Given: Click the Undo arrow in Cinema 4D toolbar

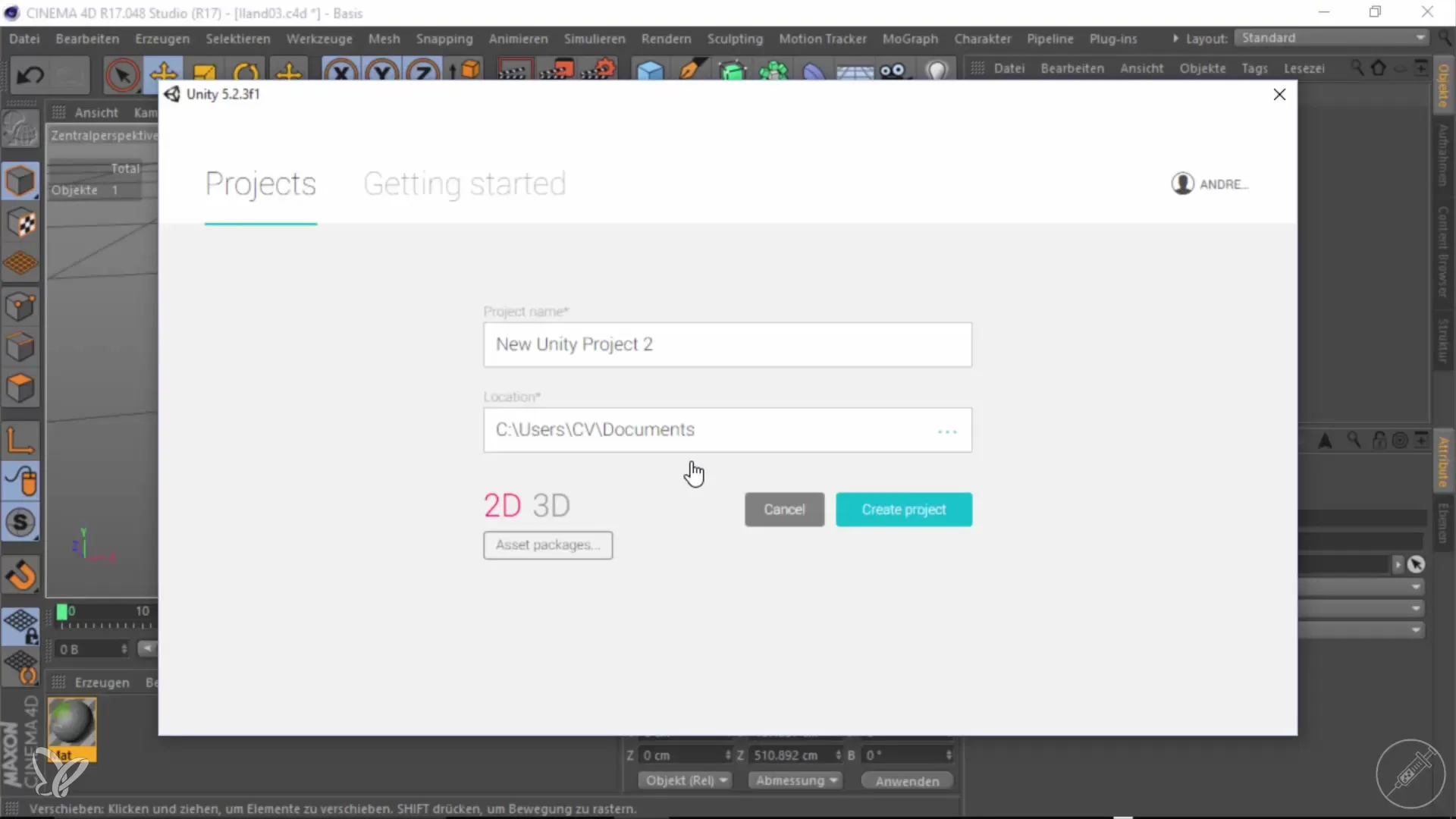Looking at the screenshot, I should click(30, 74).
